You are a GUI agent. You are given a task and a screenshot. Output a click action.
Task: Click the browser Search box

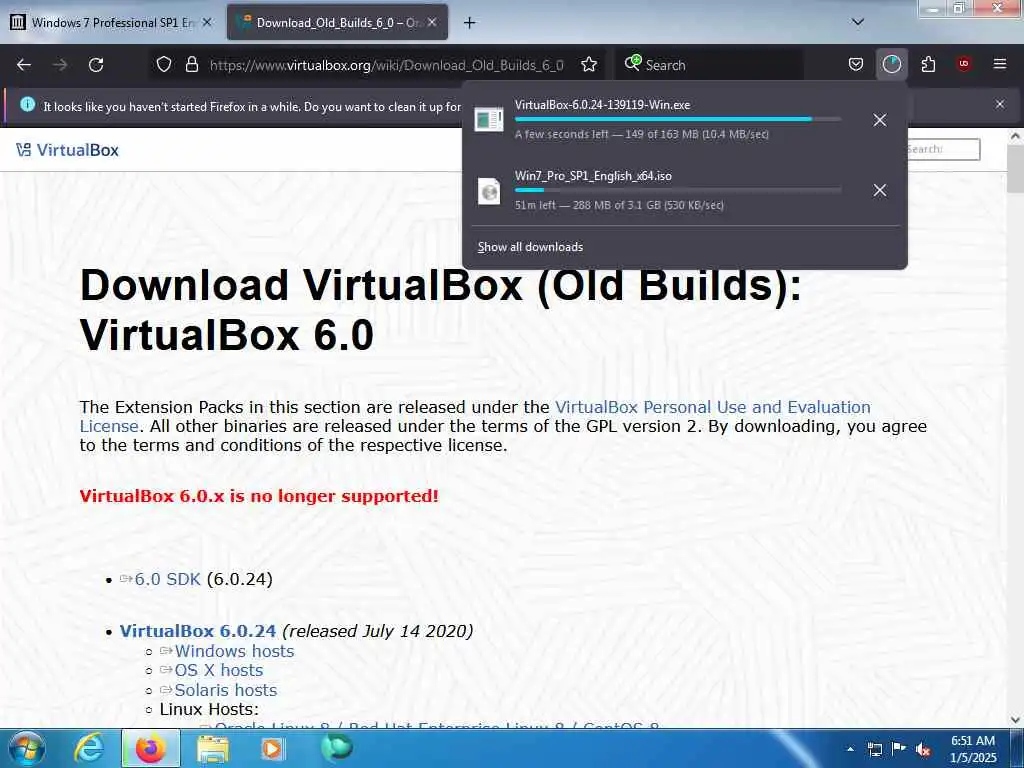709,65
